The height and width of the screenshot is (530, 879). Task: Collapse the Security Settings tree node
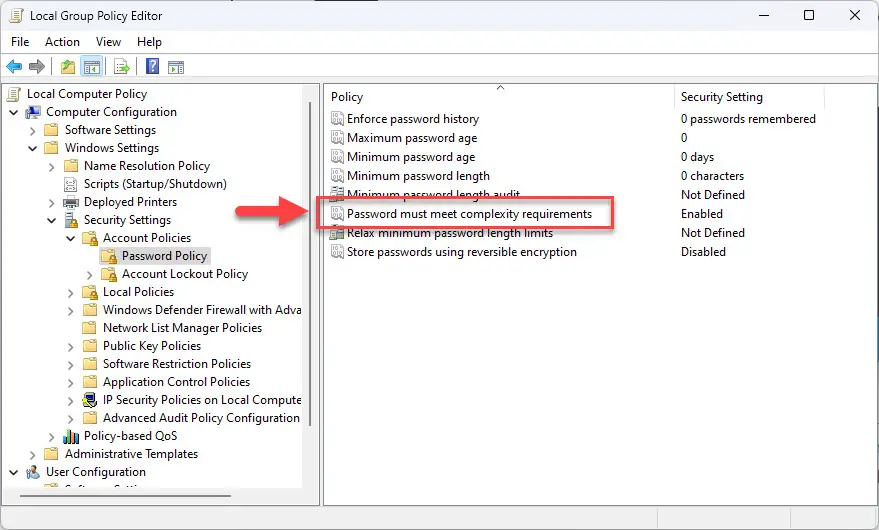pos(52,220)
